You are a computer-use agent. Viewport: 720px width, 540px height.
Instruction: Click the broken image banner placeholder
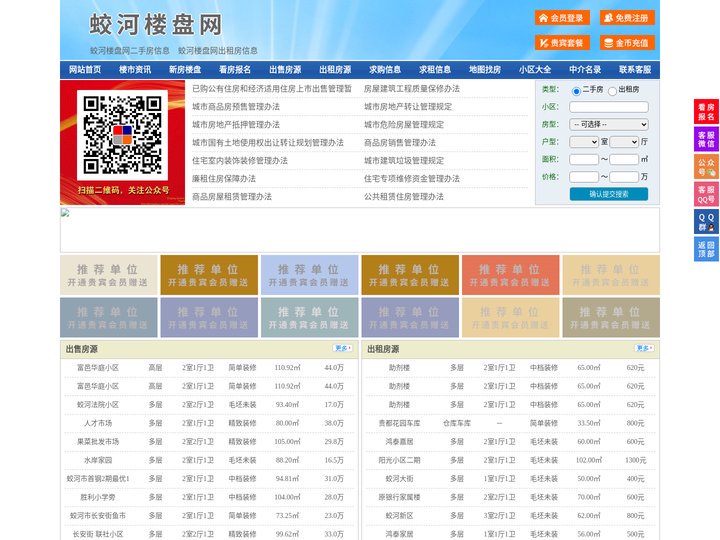[x=360, y=230]
